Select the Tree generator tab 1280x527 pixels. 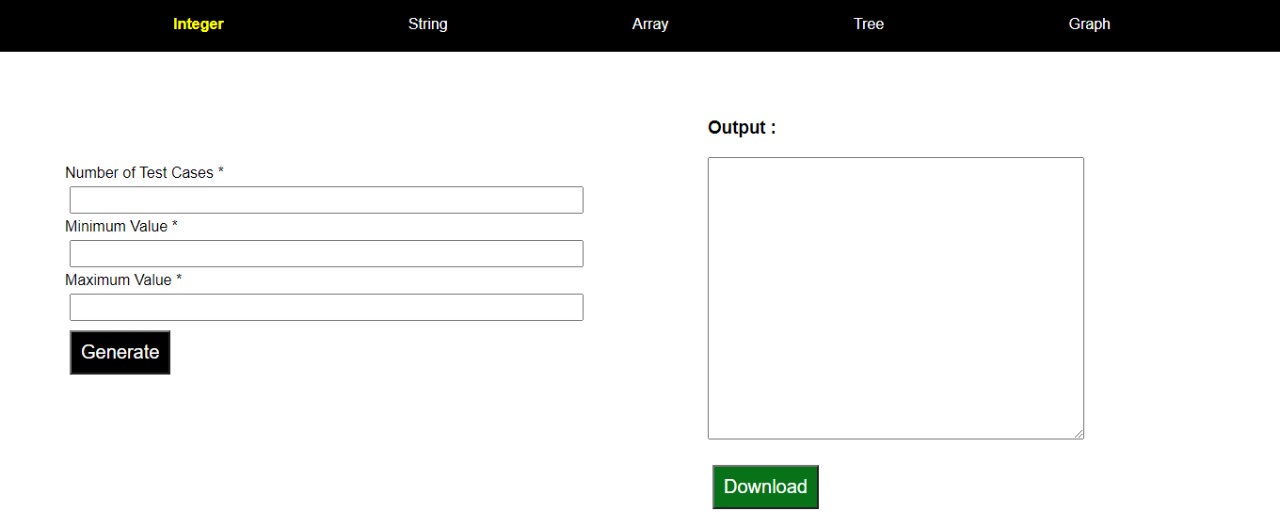[868, 24]
